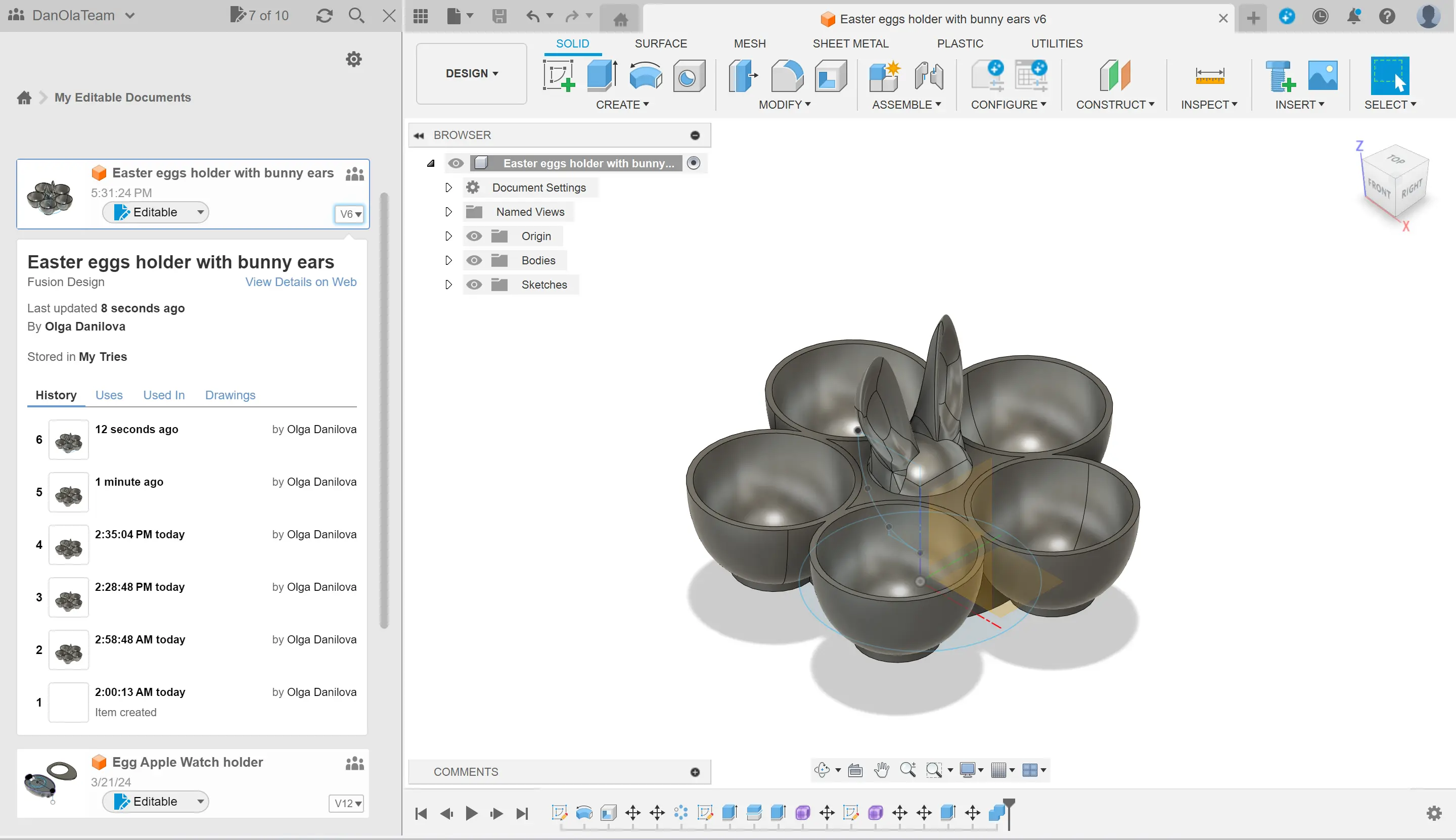Click the Create Sketch tool icon

tap(558, 76)
